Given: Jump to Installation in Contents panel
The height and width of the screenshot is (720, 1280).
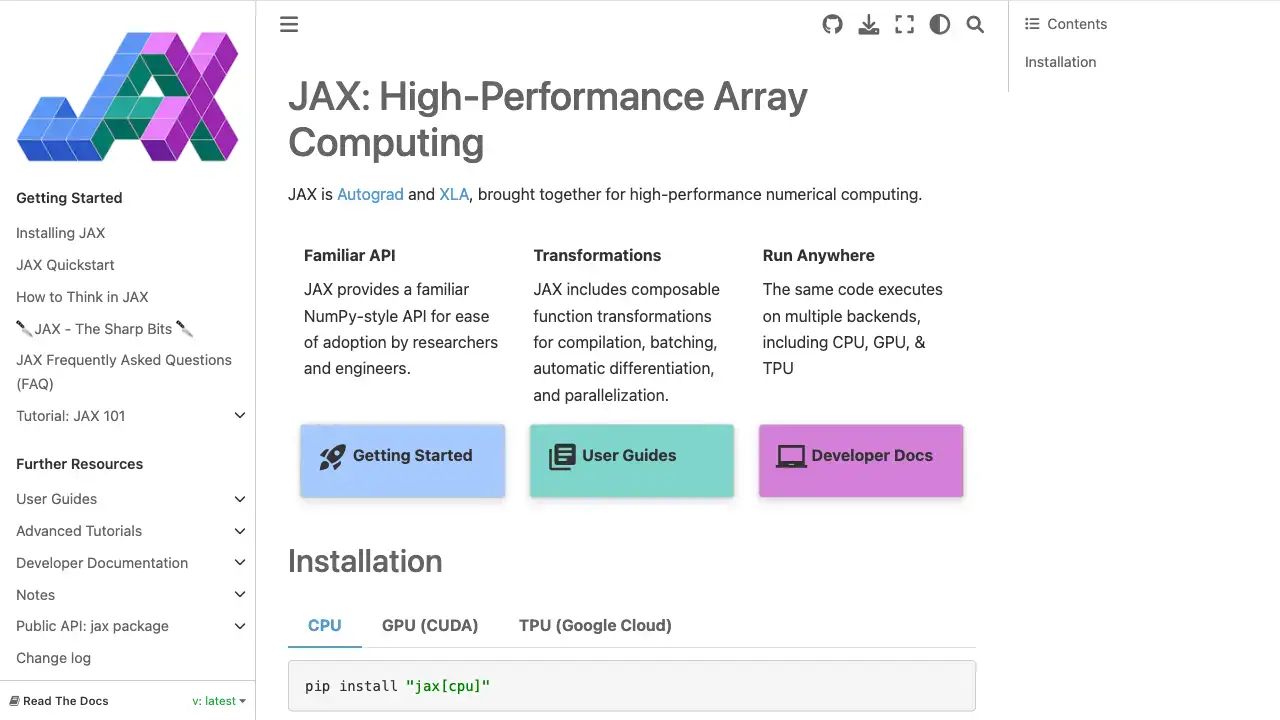Looking at the screenshot, I should (1060, 62).
